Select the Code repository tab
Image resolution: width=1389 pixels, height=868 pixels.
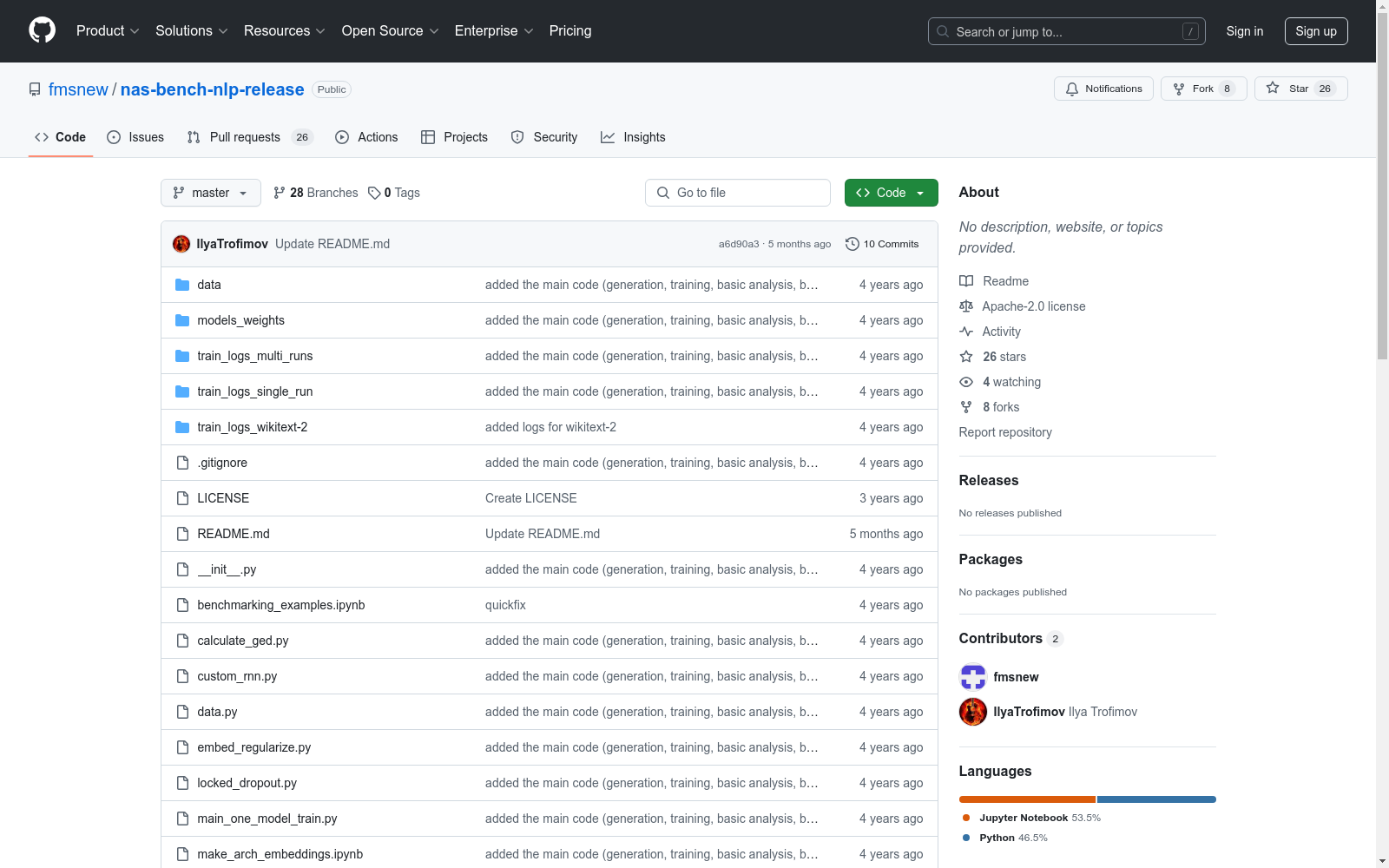click(x=60, y=137)
